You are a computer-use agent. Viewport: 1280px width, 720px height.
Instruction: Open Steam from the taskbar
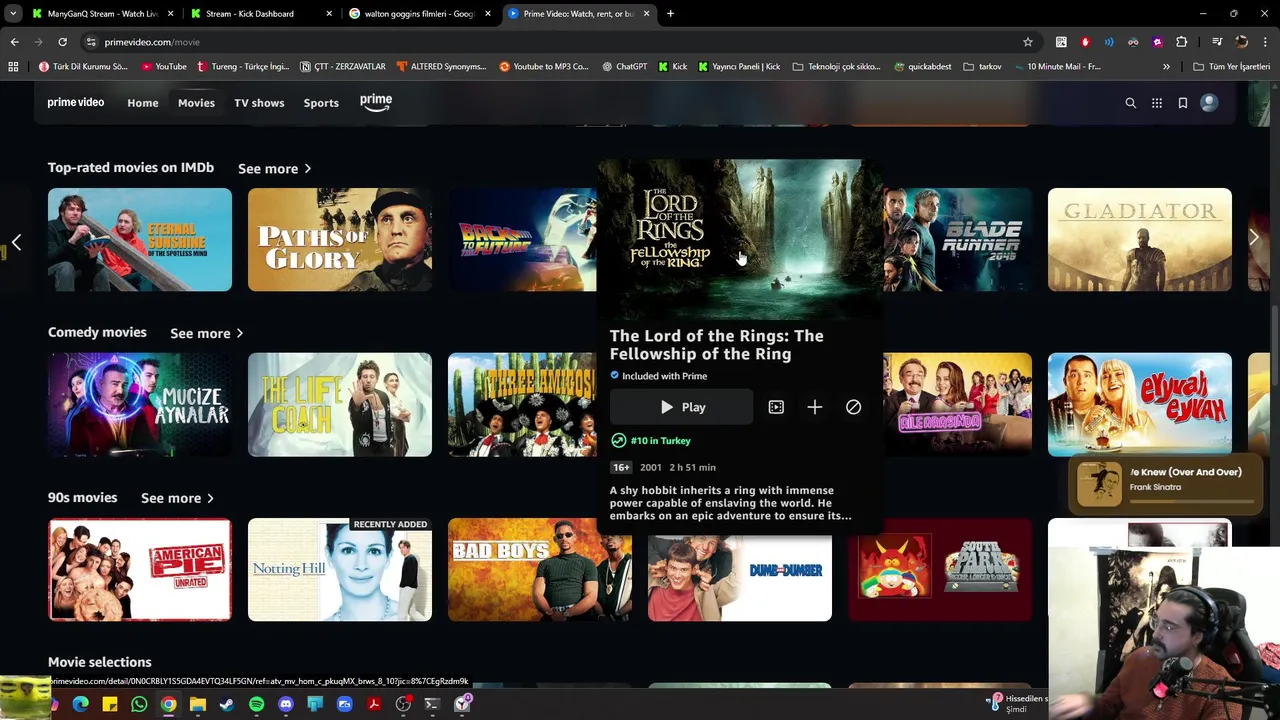227,705
